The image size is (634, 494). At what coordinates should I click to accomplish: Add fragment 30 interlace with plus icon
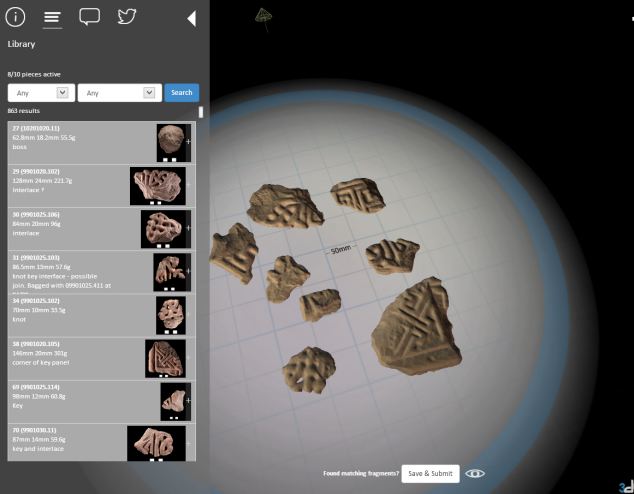(x=188, y=230)
